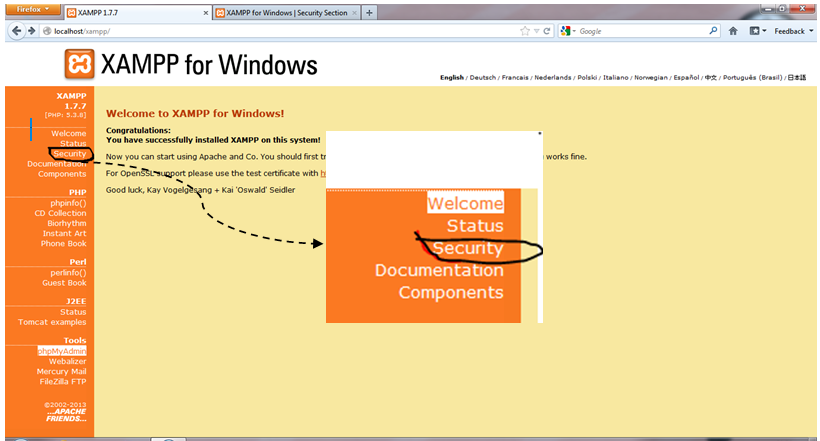Open Security in the sidebar
820x441 pixels.
pyautogui.click(x=70, y=154)
